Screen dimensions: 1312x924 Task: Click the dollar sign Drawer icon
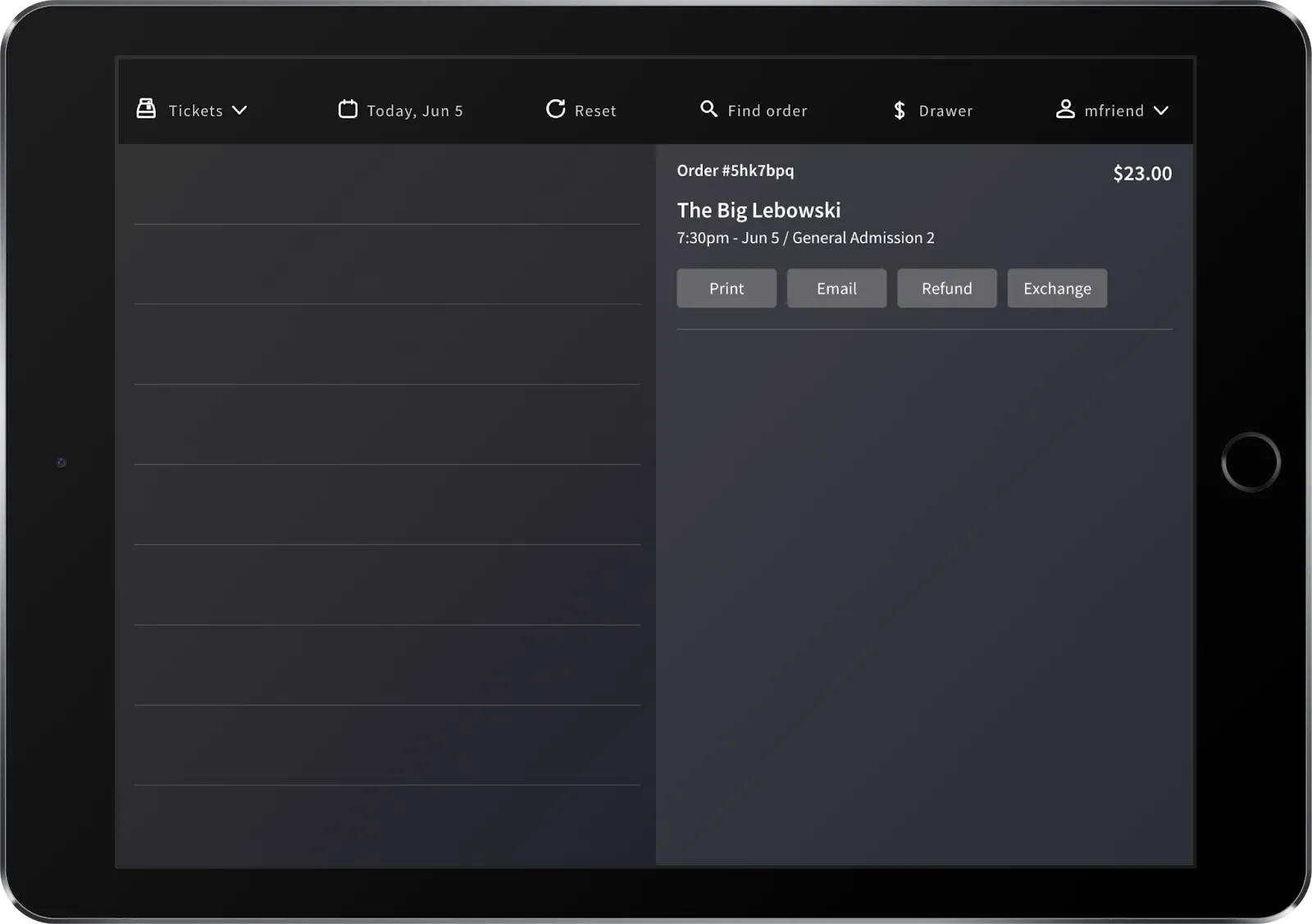(900, 110)
